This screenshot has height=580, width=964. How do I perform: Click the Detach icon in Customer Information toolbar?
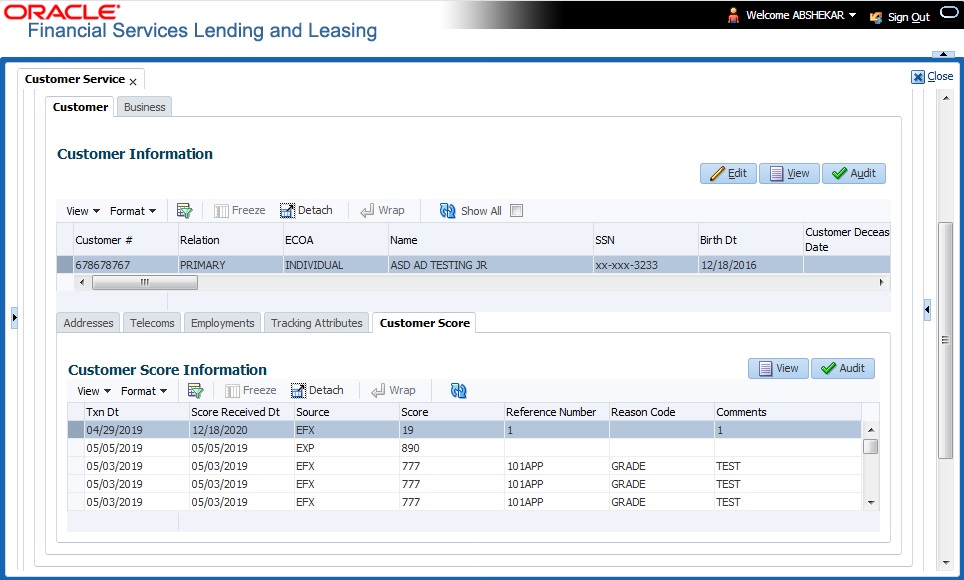click(287, 211)
